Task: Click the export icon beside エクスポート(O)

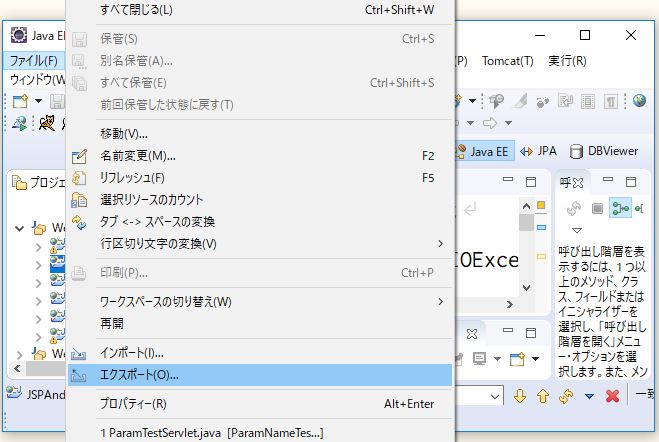Action: (79, 375)
